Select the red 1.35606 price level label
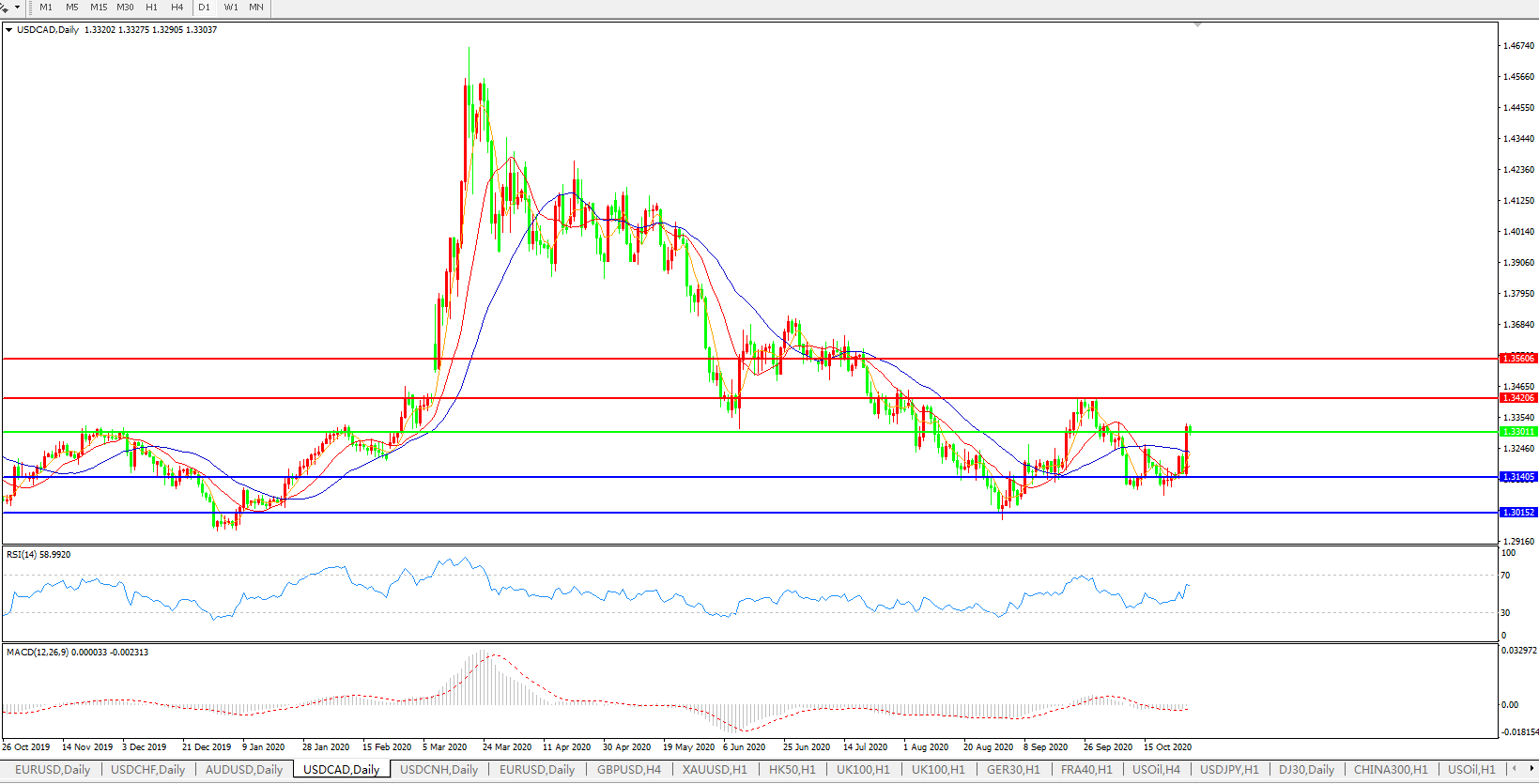This screenshot has width=1539, height=784. pos(1518,359)
